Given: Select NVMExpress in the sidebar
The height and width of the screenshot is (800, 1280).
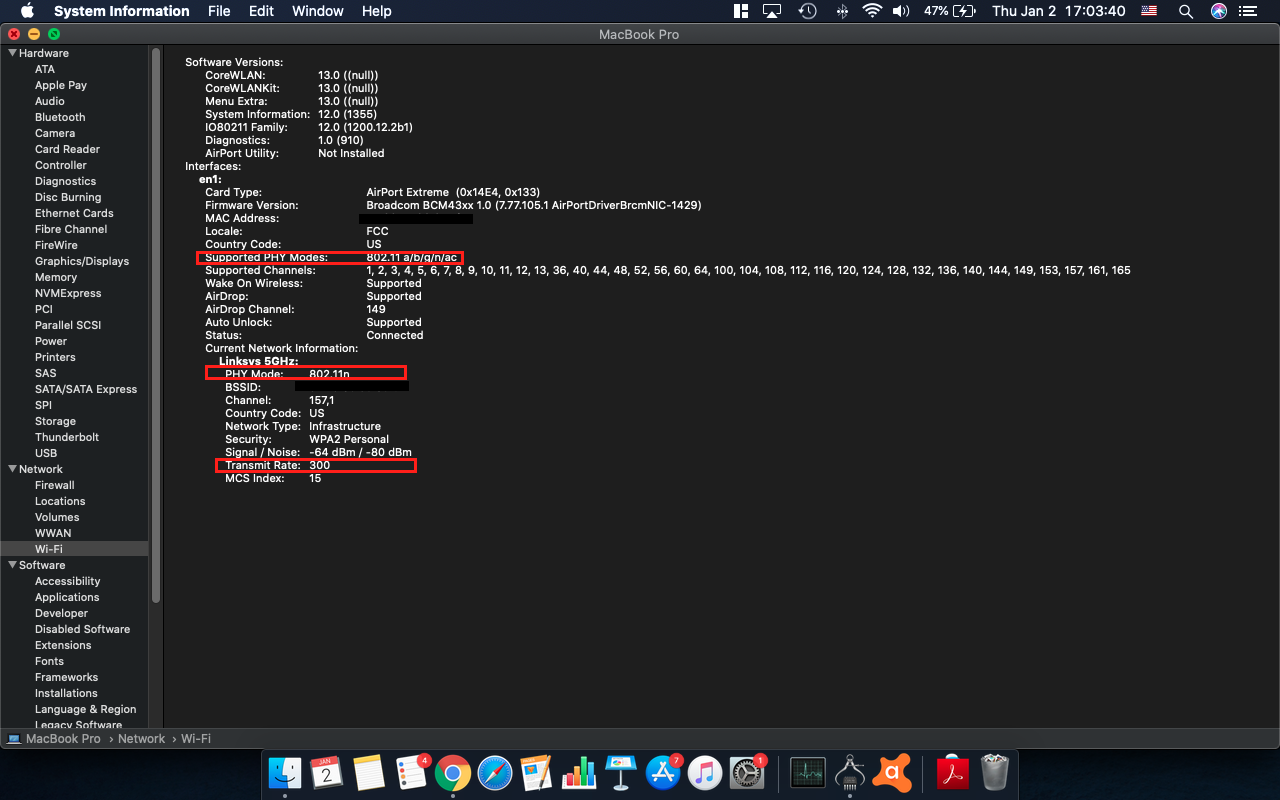Looking at the screenshot, I should (68, 293).
